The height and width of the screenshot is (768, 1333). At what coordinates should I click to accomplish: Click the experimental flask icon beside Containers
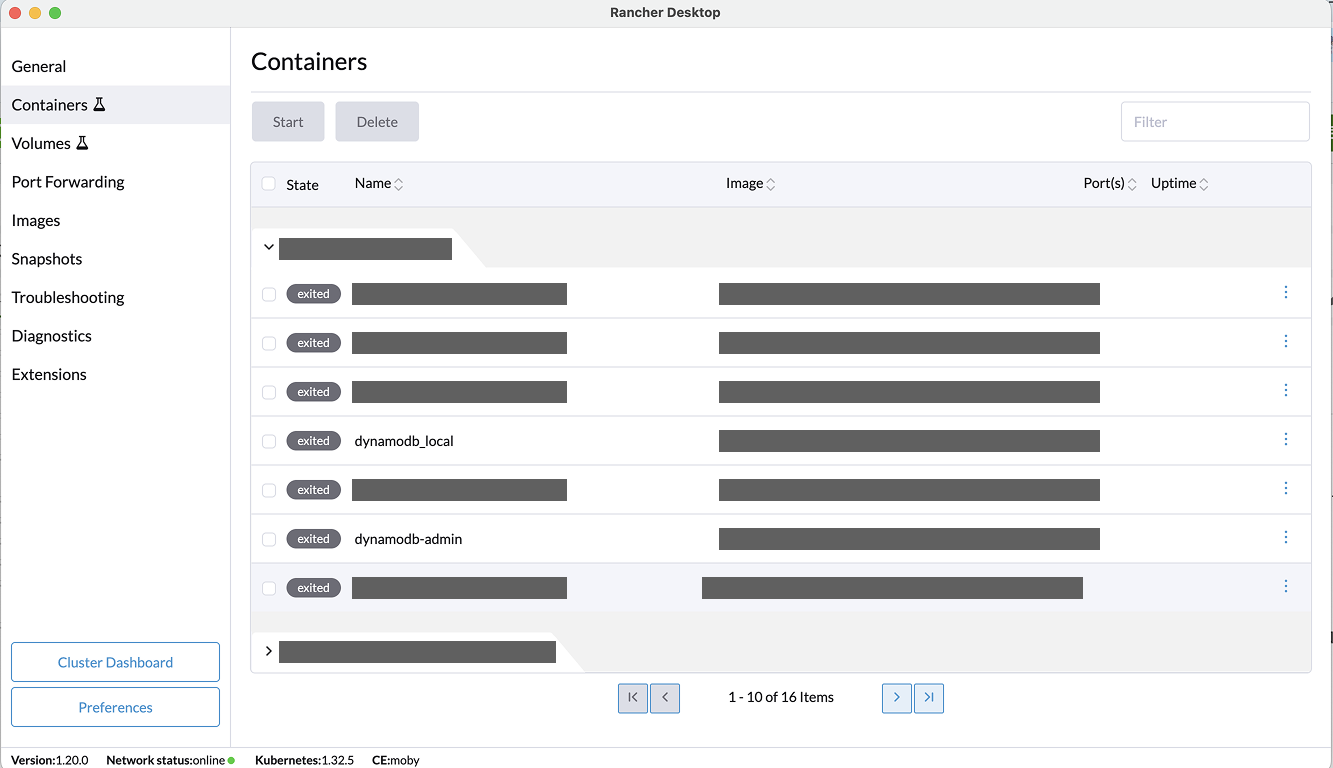click(x=99, y=104)
